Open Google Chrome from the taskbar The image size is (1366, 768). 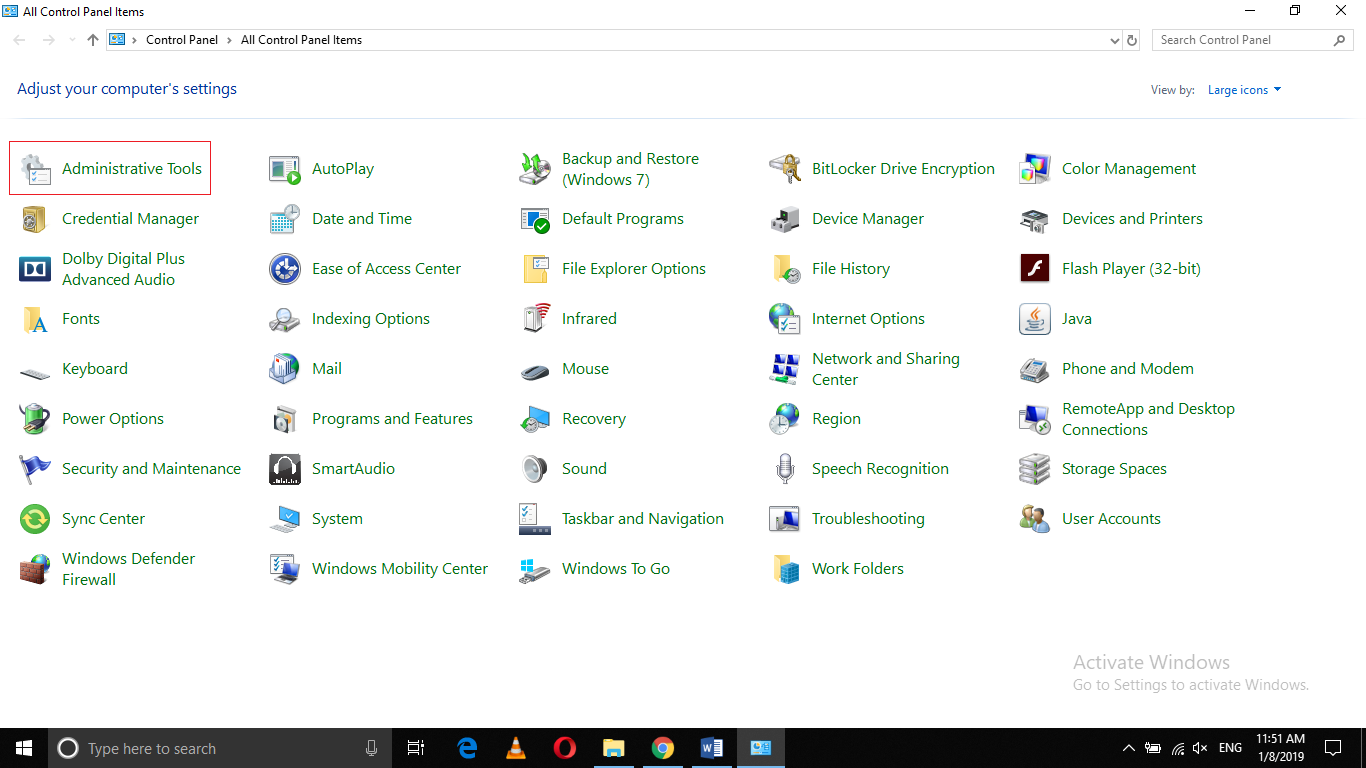point(663,747)
